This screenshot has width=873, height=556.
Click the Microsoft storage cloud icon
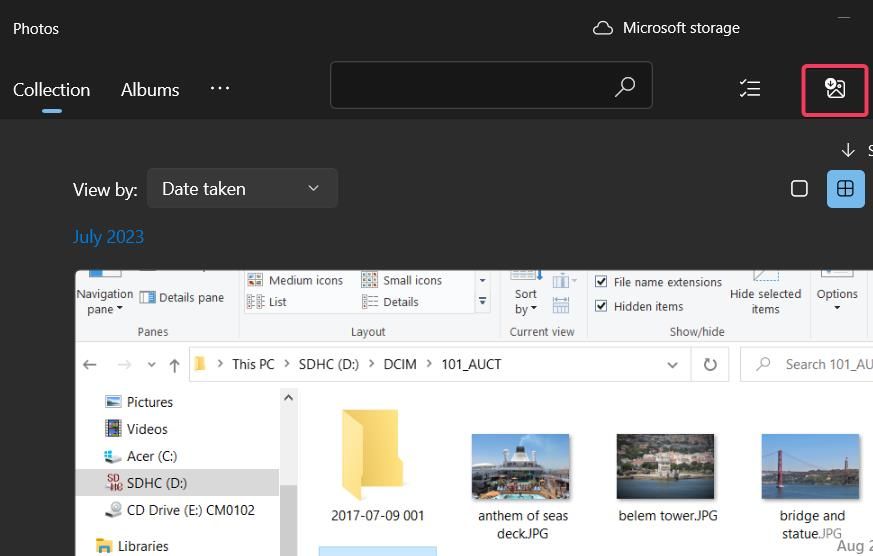click(603, 28)
